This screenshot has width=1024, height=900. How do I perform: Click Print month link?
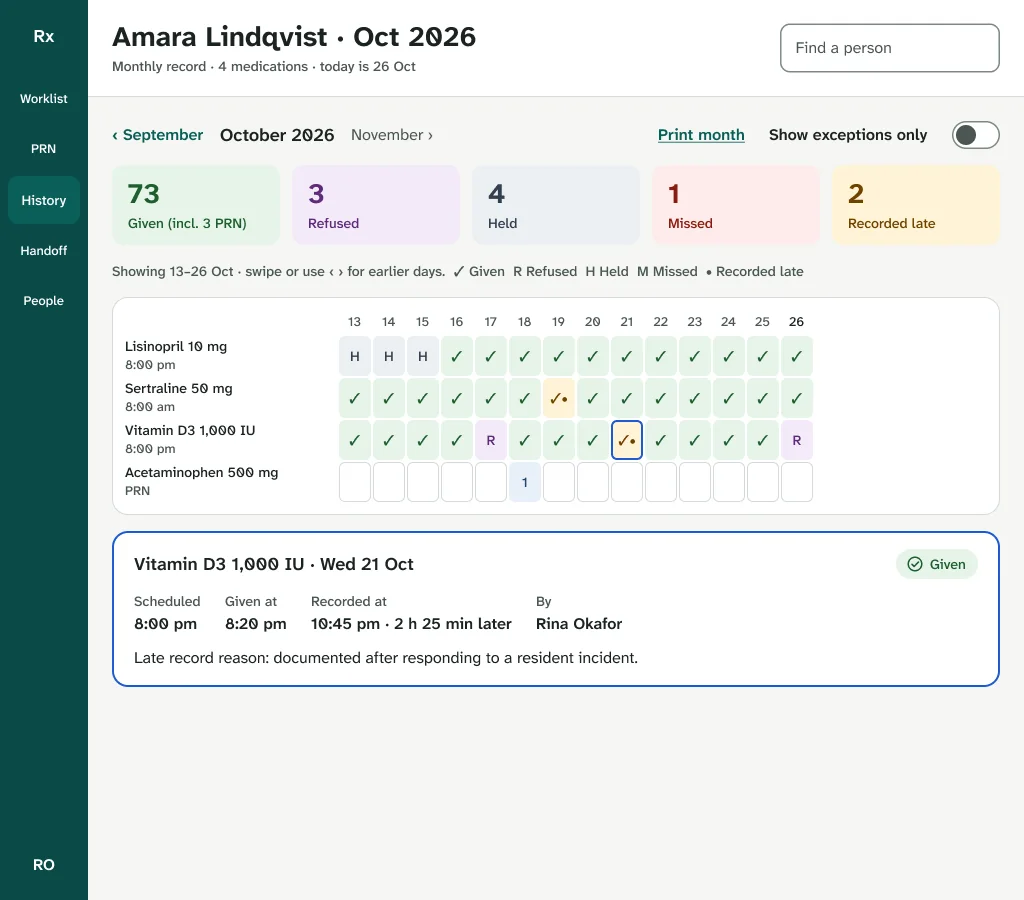tap(701, 135)
